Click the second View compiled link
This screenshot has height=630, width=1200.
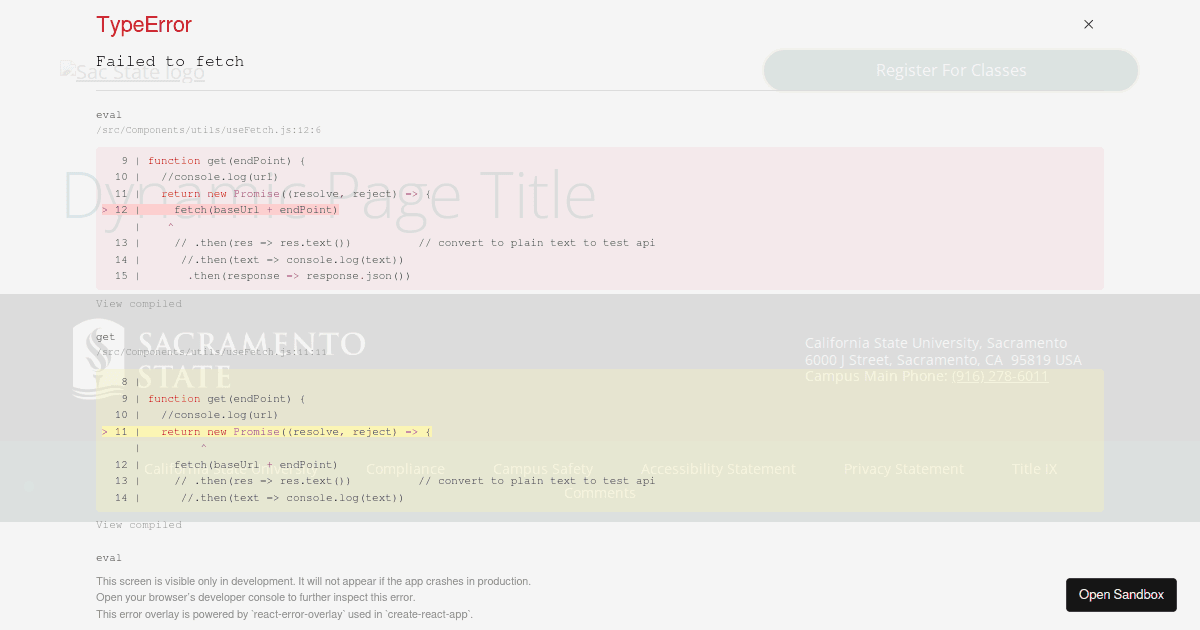[x=138, y=524]
